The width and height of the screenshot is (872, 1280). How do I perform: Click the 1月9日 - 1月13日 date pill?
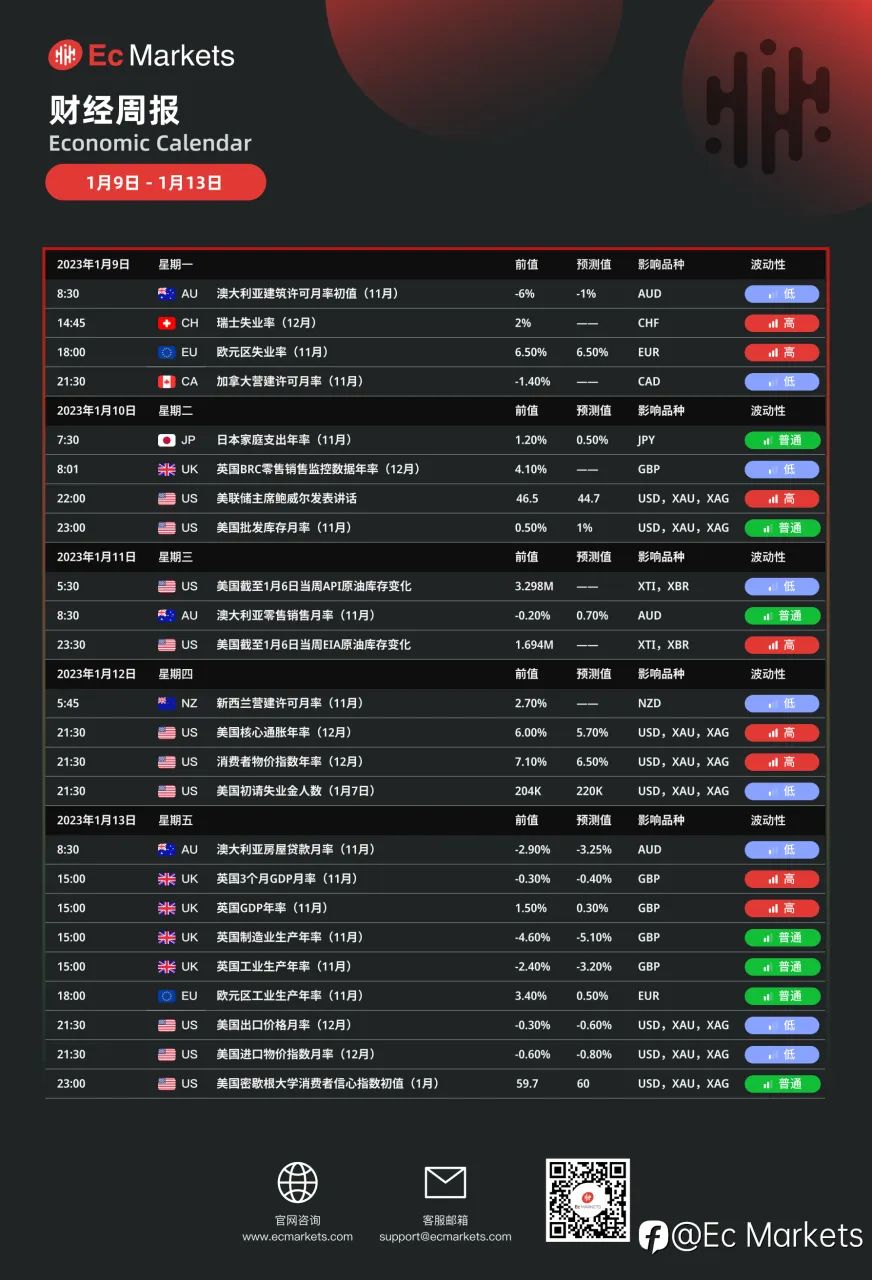click(155, 182)
